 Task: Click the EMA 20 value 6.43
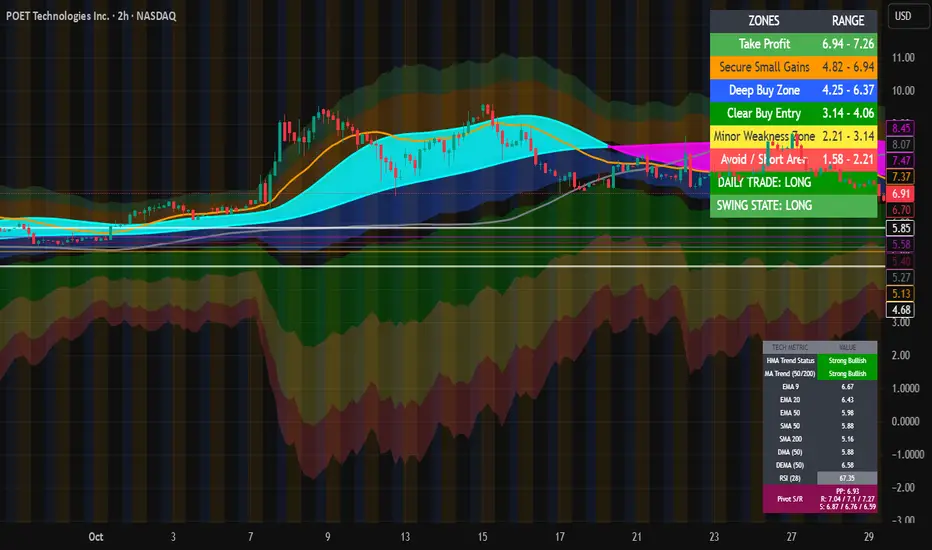click(847, 400)
